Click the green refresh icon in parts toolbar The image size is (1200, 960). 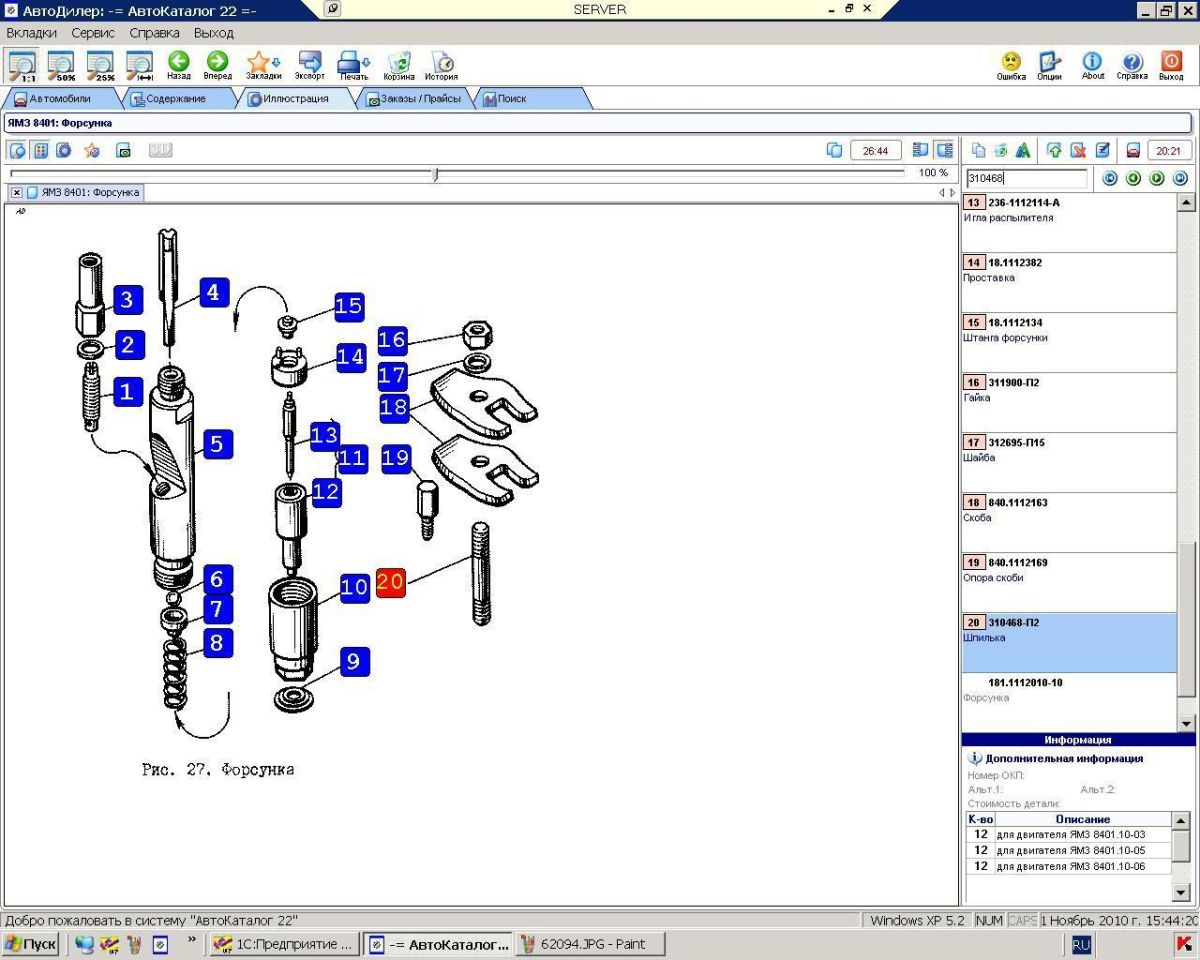[x=1000, y=150]
